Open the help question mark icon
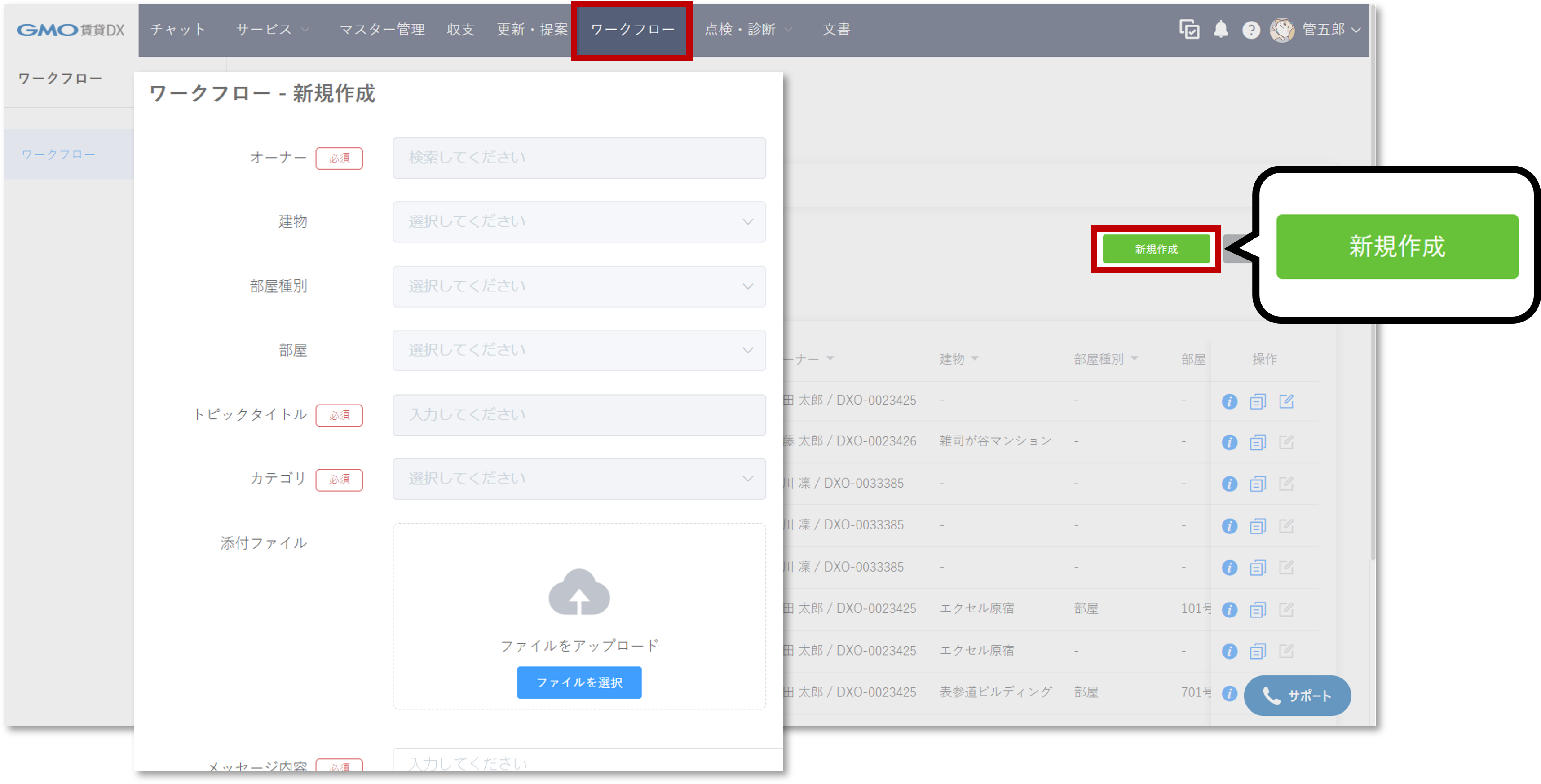 point(1251,30)
